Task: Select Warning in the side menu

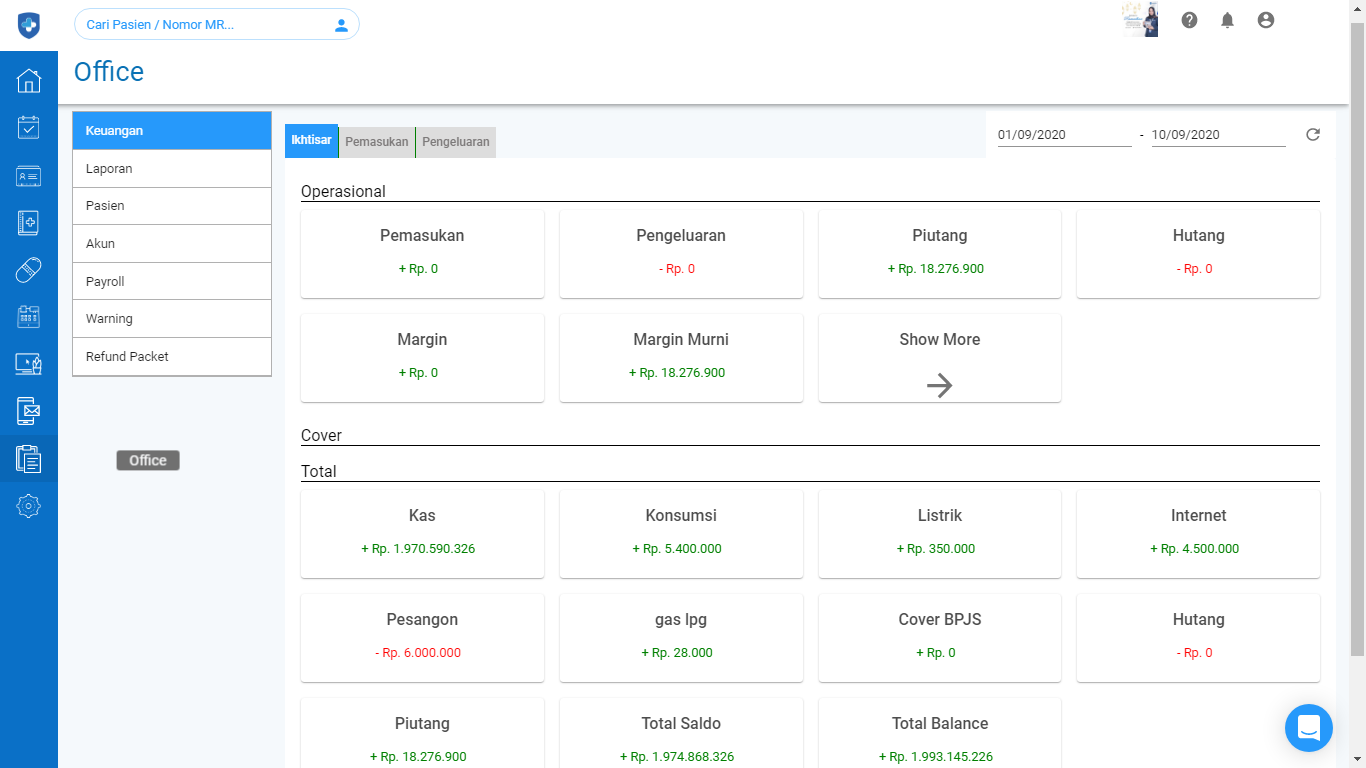Action: (x=172, y=319)
